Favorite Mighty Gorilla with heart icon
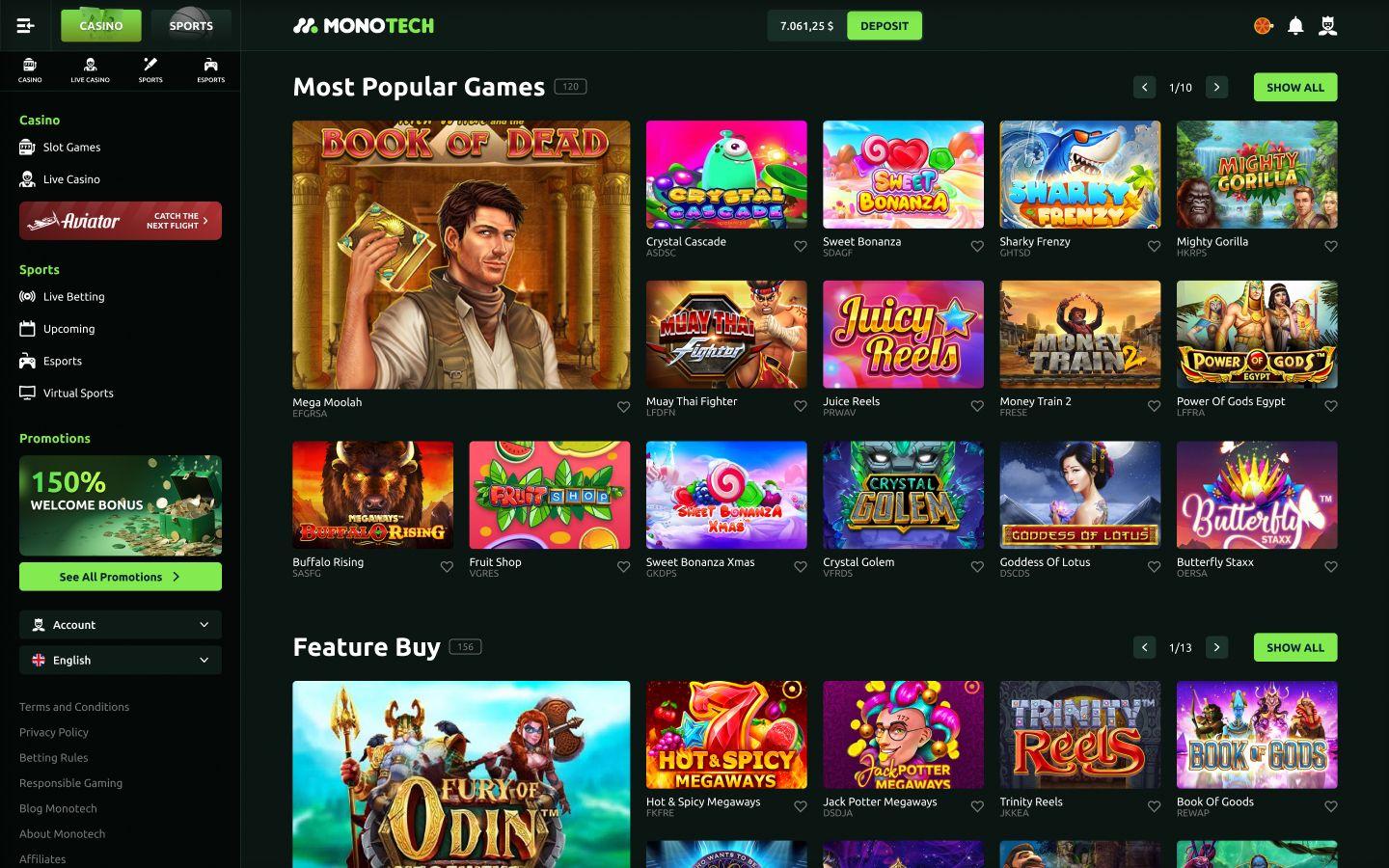 (x=1331, y=246)
